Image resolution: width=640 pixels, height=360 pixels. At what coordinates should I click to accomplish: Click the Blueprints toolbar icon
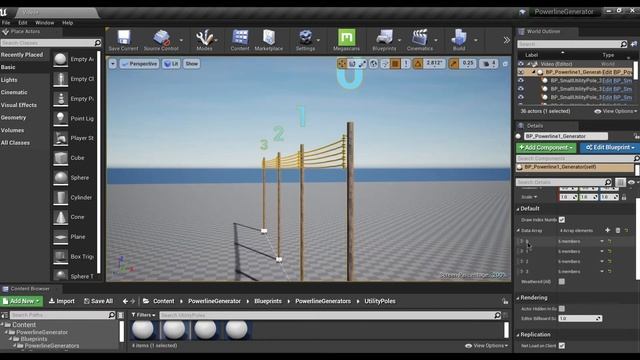click(384, 38)
